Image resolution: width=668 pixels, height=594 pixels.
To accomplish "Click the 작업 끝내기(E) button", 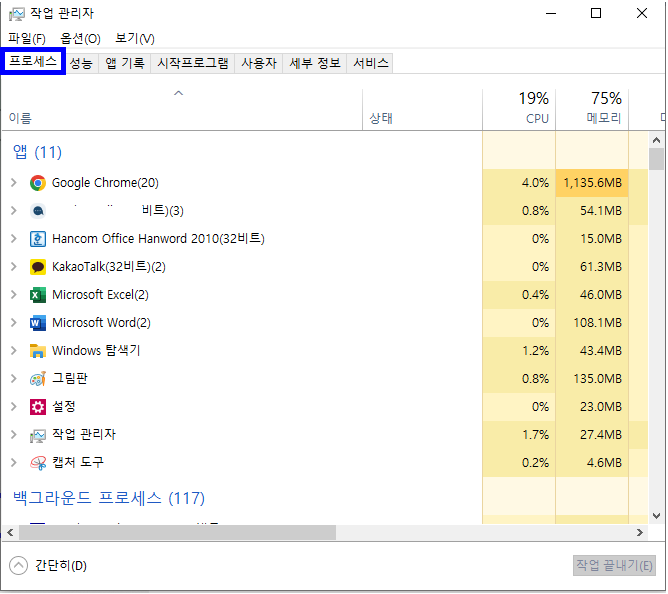I will (x=614, y=566).
